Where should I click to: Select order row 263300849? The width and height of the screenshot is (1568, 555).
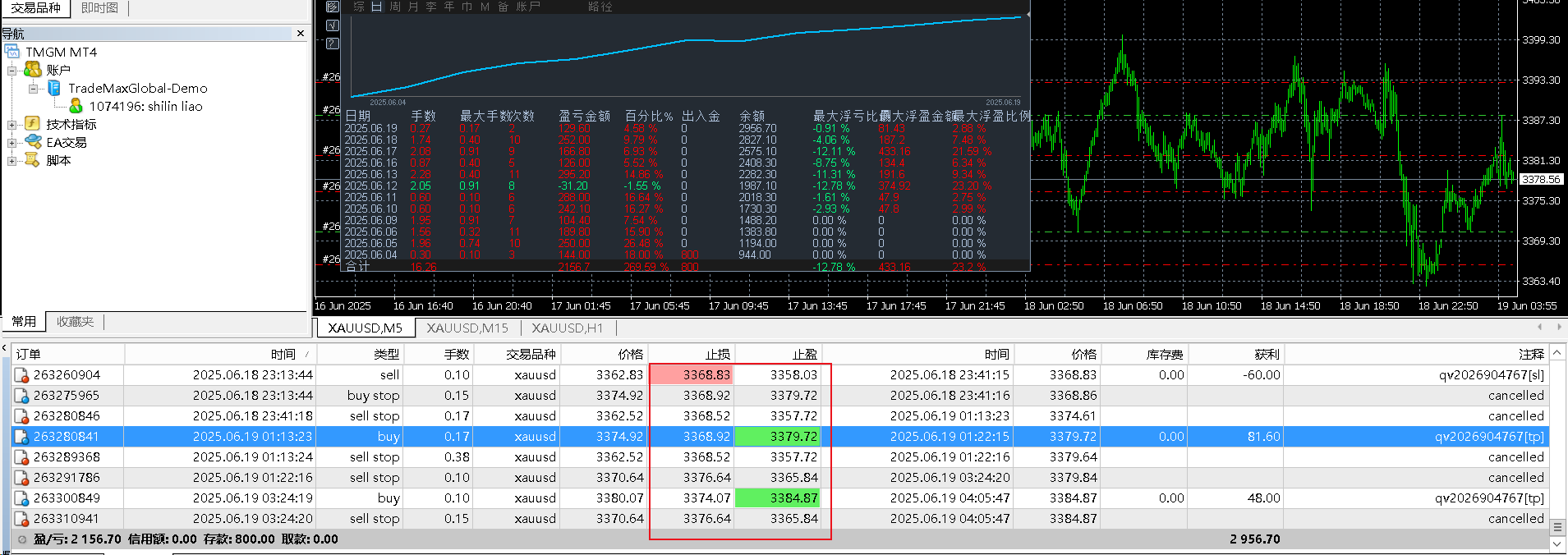(x=779, y=498)
